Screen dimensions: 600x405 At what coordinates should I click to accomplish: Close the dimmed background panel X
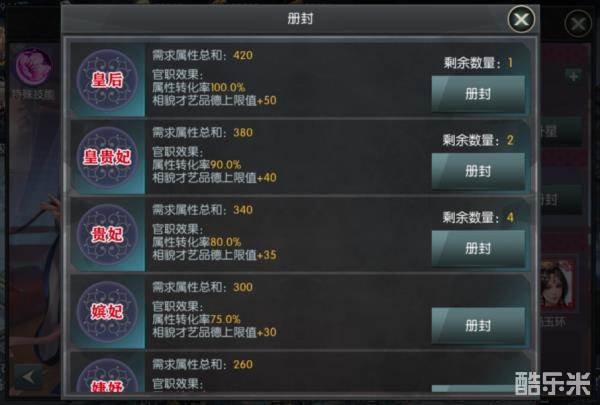[578, 24]
